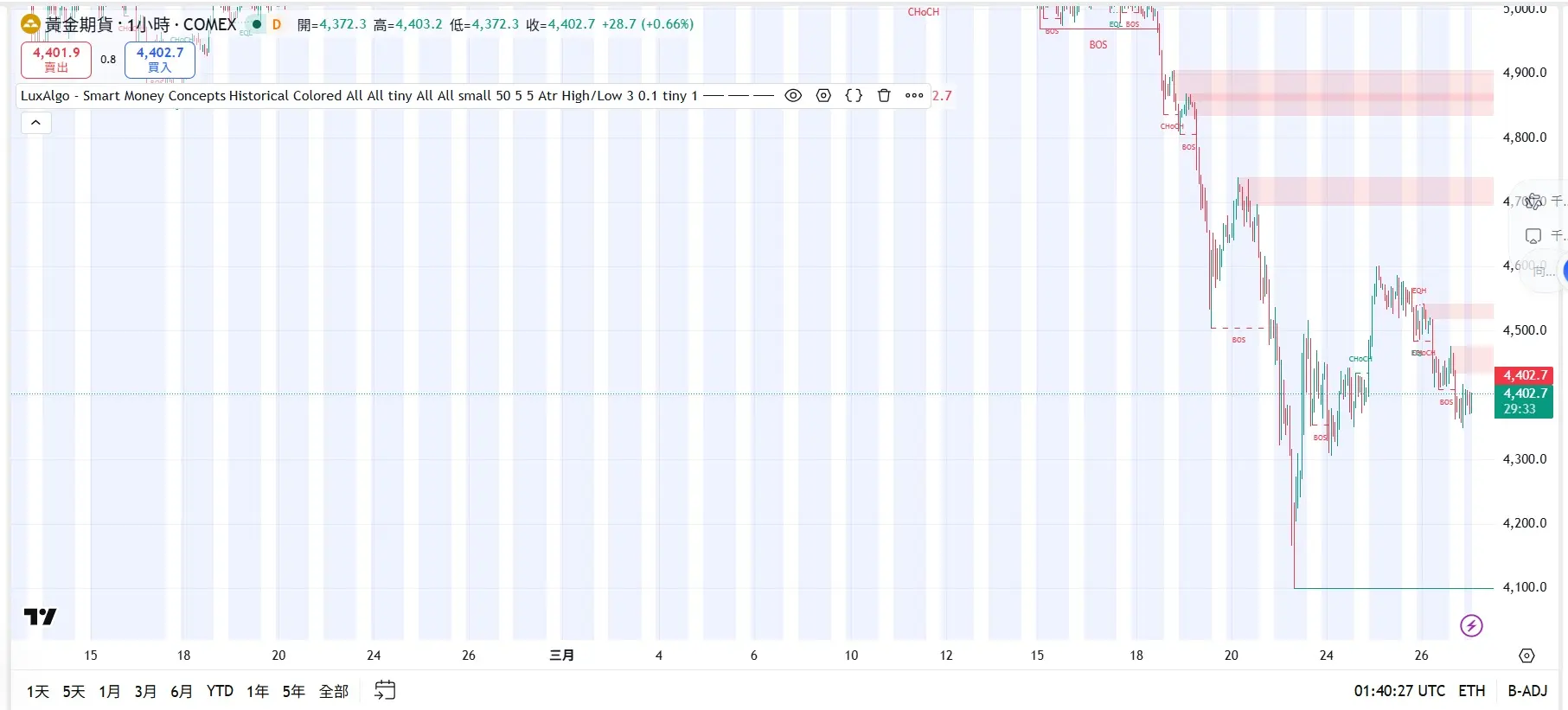This screenshot has width=1568, height=710.
Task: Click the 4,401.9 sell button
Action: click(56, 59)
